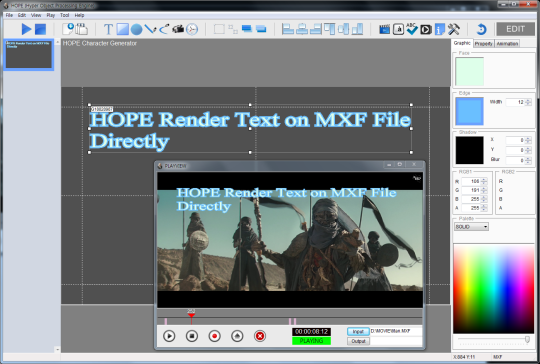Select the Text (T) tool
This screenshot has width=540, height=364.
[x=108, y=29]
